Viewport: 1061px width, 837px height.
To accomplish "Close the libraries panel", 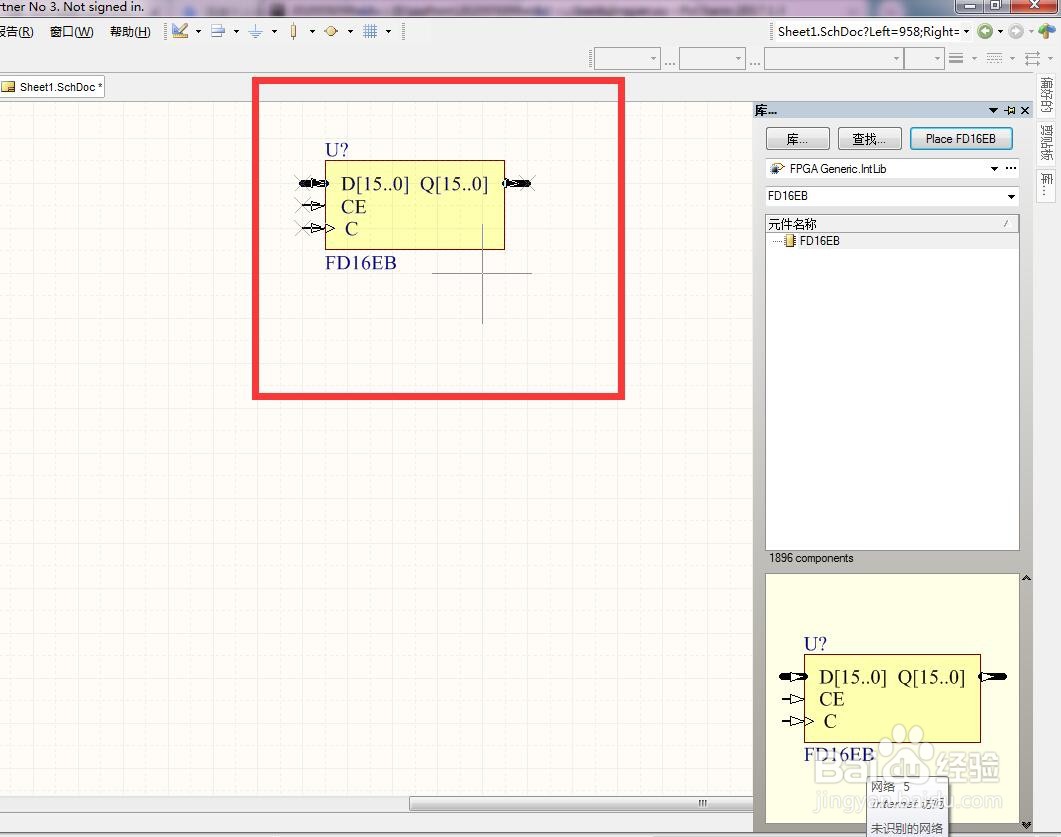I will click(x=1025, y=110).
